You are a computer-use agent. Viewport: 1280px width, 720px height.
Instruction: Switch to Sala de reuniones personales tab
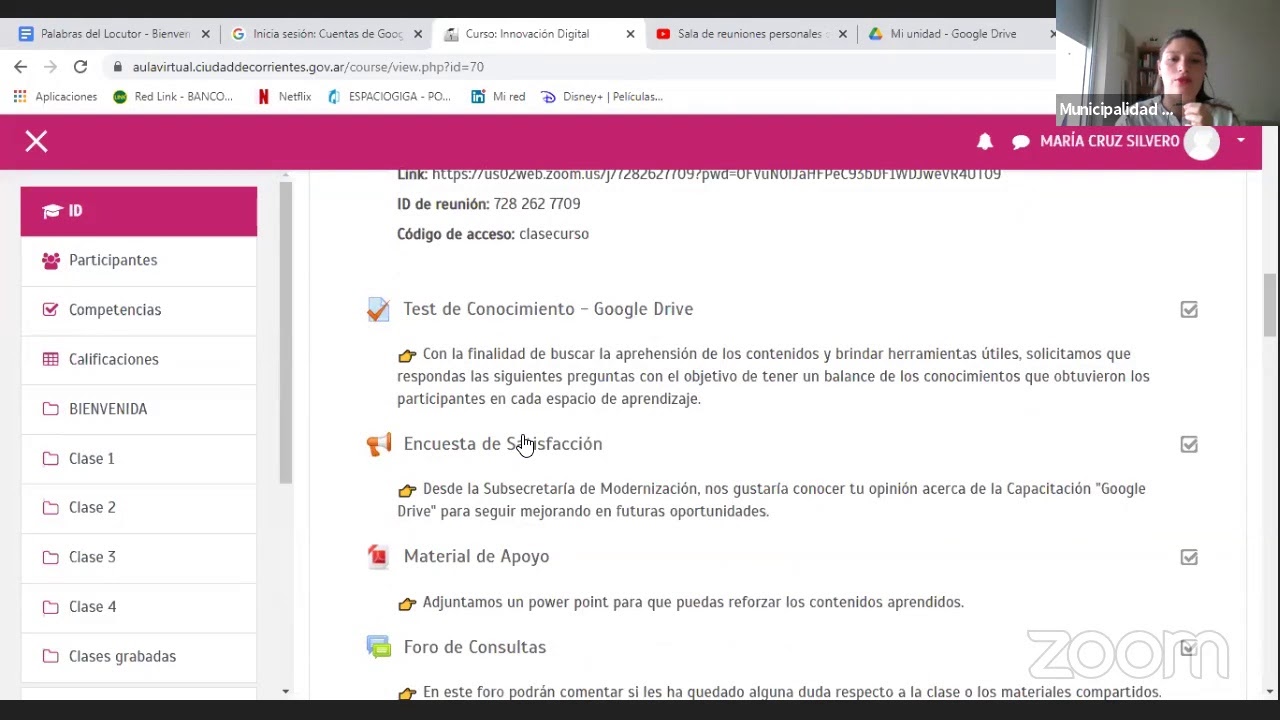click(x=750, y=34)
